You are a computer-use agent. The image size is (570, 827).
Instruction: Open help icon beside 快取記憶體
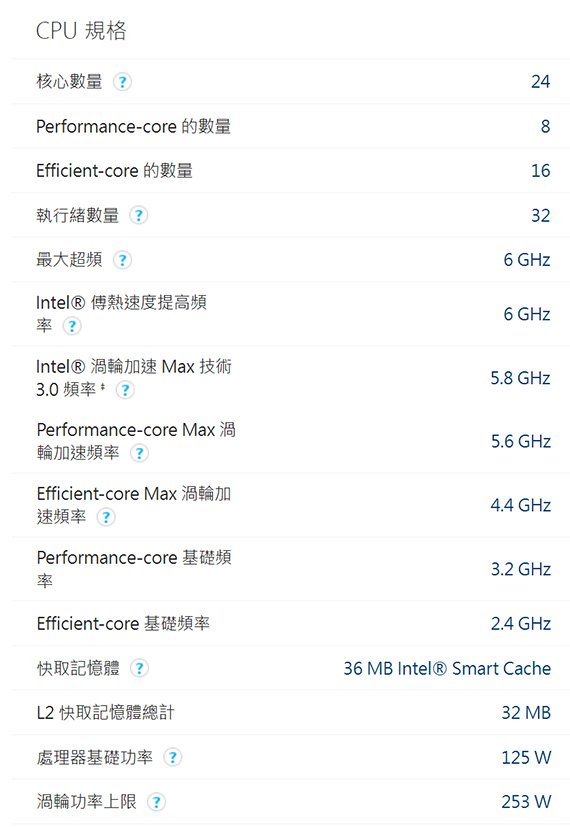pos(139,668)
